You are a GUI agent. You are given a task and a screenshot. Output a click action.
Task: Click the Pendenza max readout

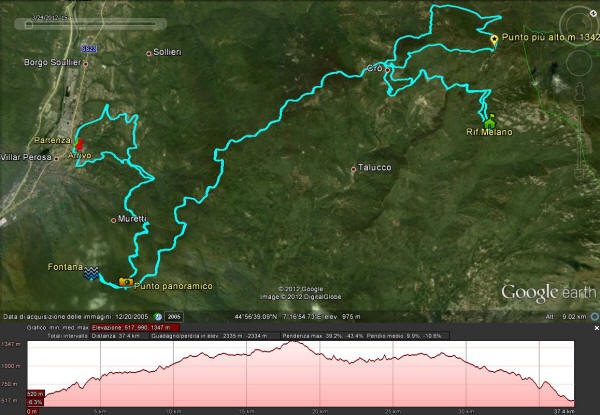point(323,336)
